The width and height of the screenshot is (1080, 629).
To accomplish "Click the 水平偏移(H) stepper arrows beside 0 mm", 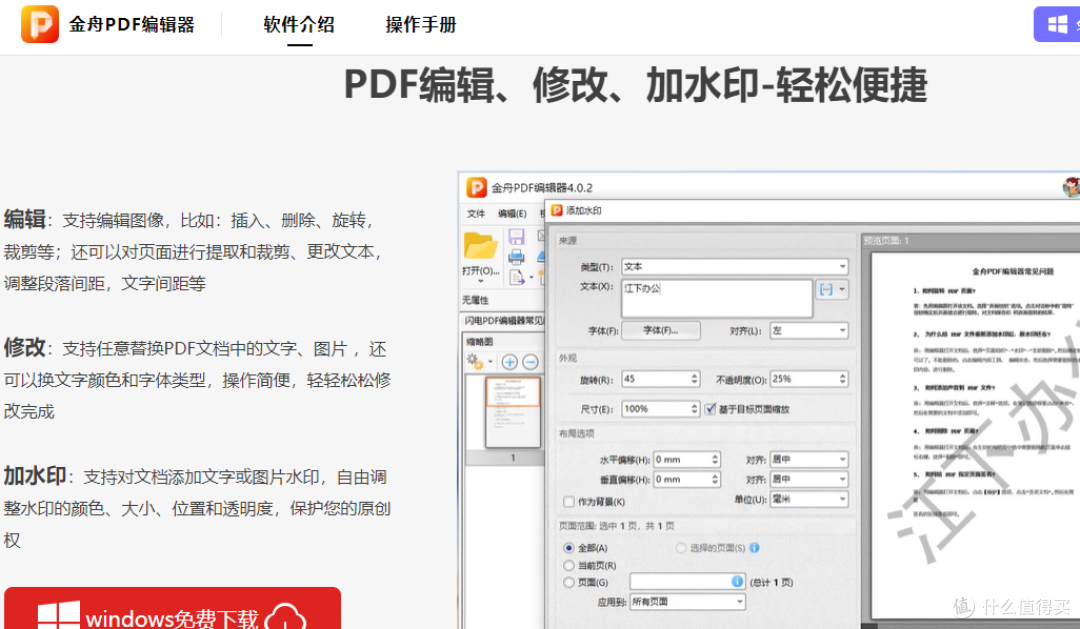I will [x=715, y=460].
